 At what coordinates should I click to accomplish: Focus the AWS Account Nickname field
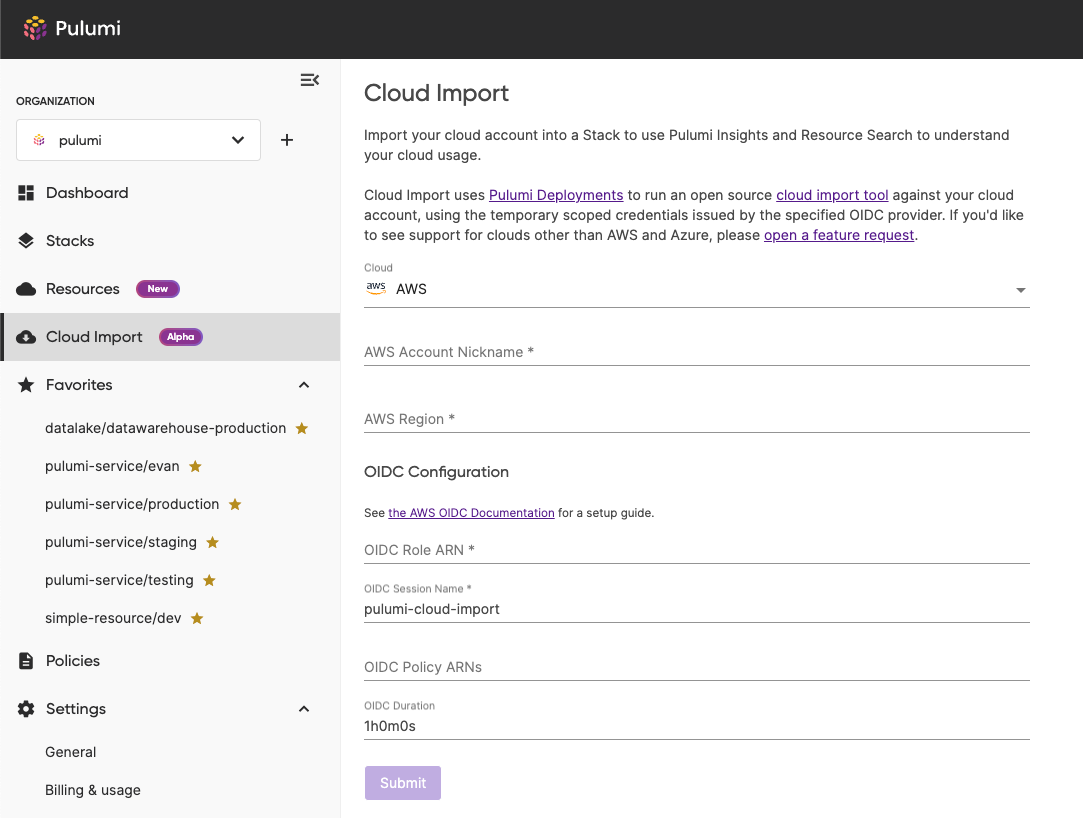tap(697, 352)
